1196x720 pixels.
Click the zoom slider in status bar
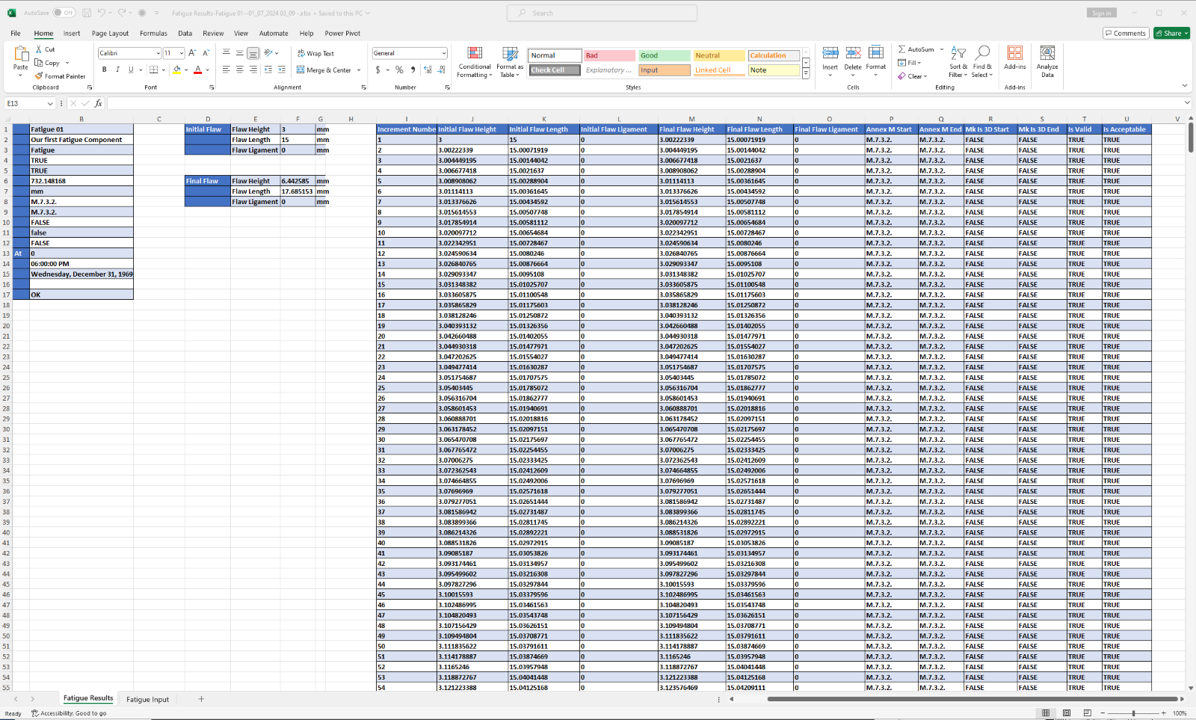coord(1133,713)
